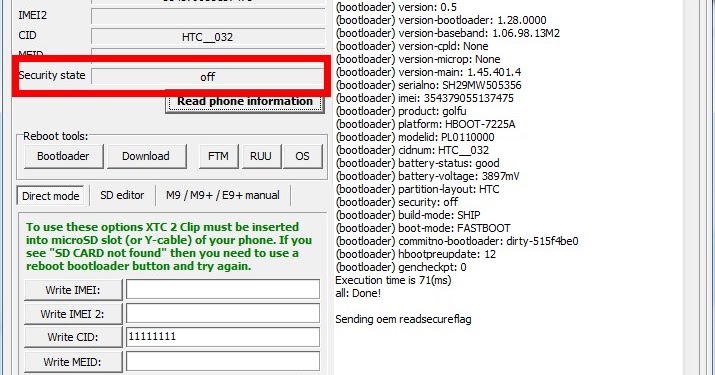Click log line gencheckpt: 0

pyautogui.click(x=401, y=267)
